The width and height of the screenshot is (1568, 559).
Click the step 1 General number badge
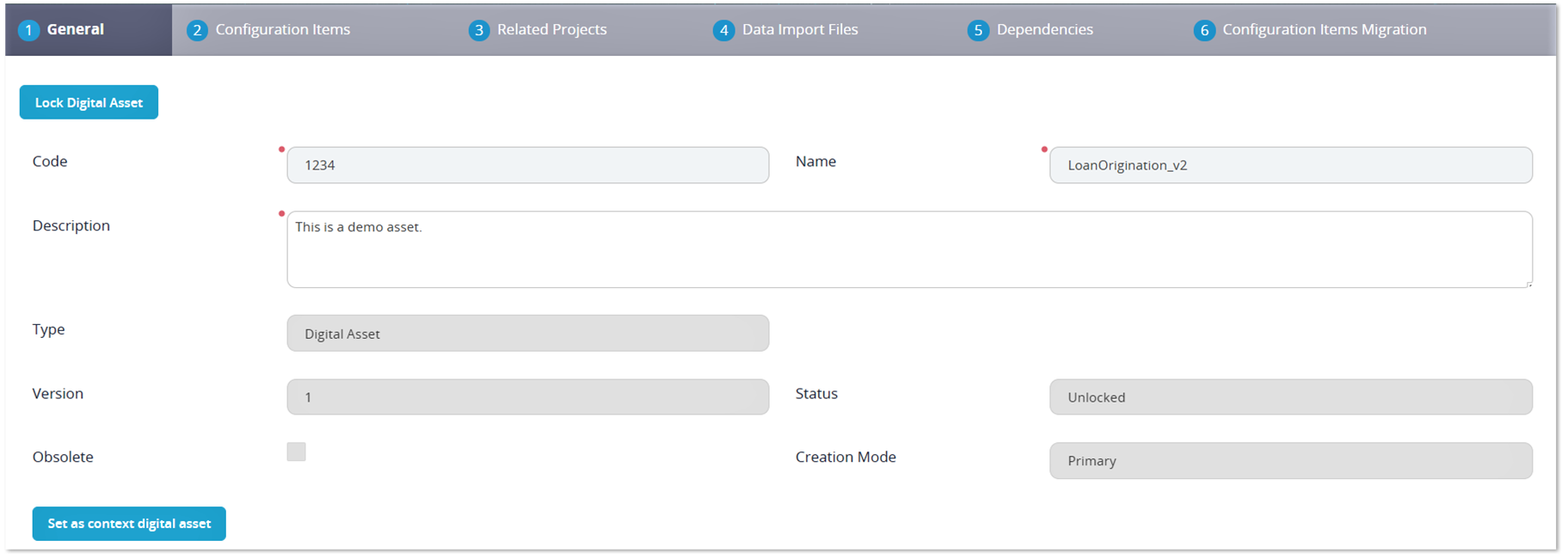click(28, 30)
